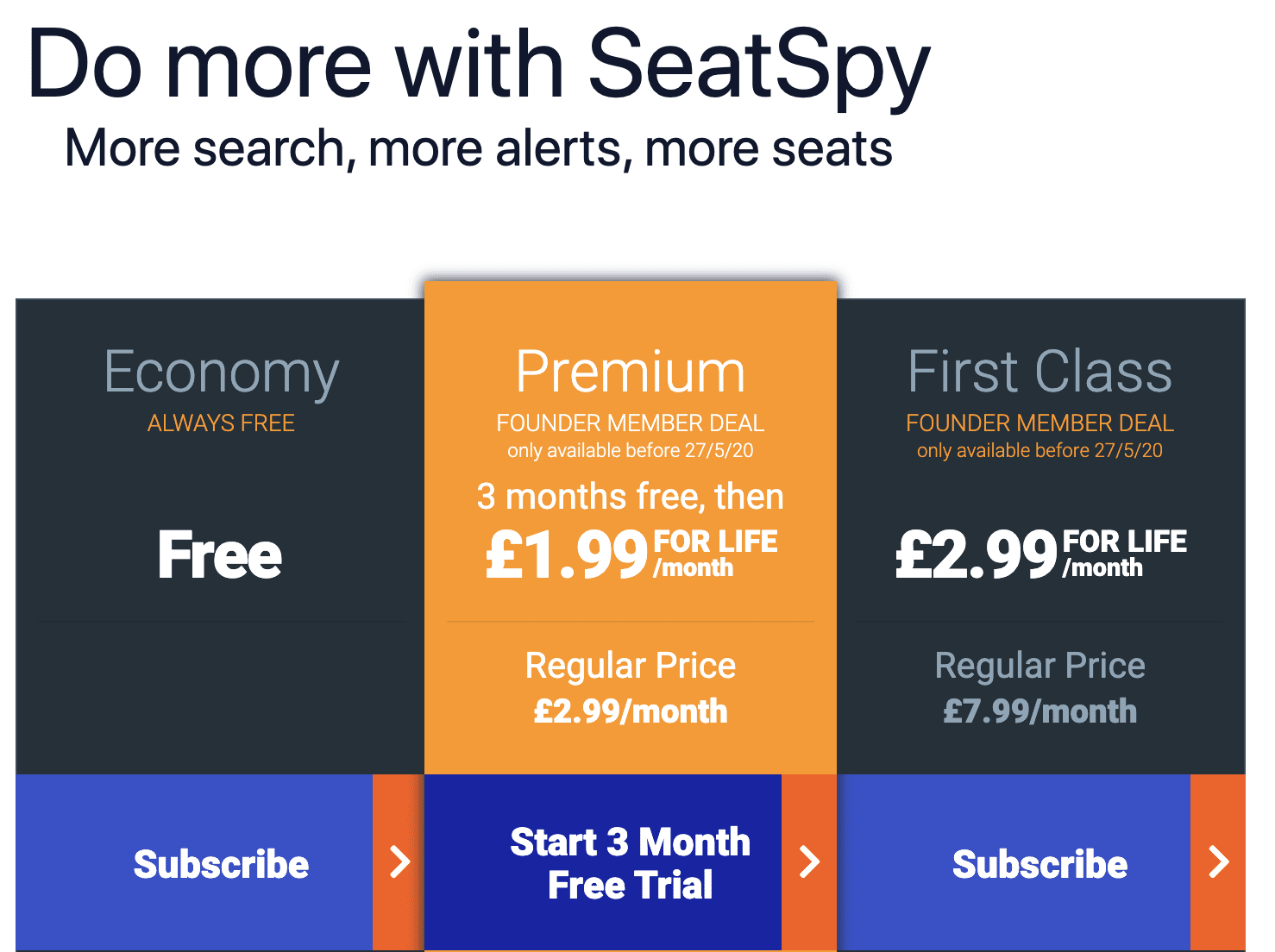Click the Economy plan Subscribe button
This screenshot has width=1275, height=952.
click(x=194, y=862)
